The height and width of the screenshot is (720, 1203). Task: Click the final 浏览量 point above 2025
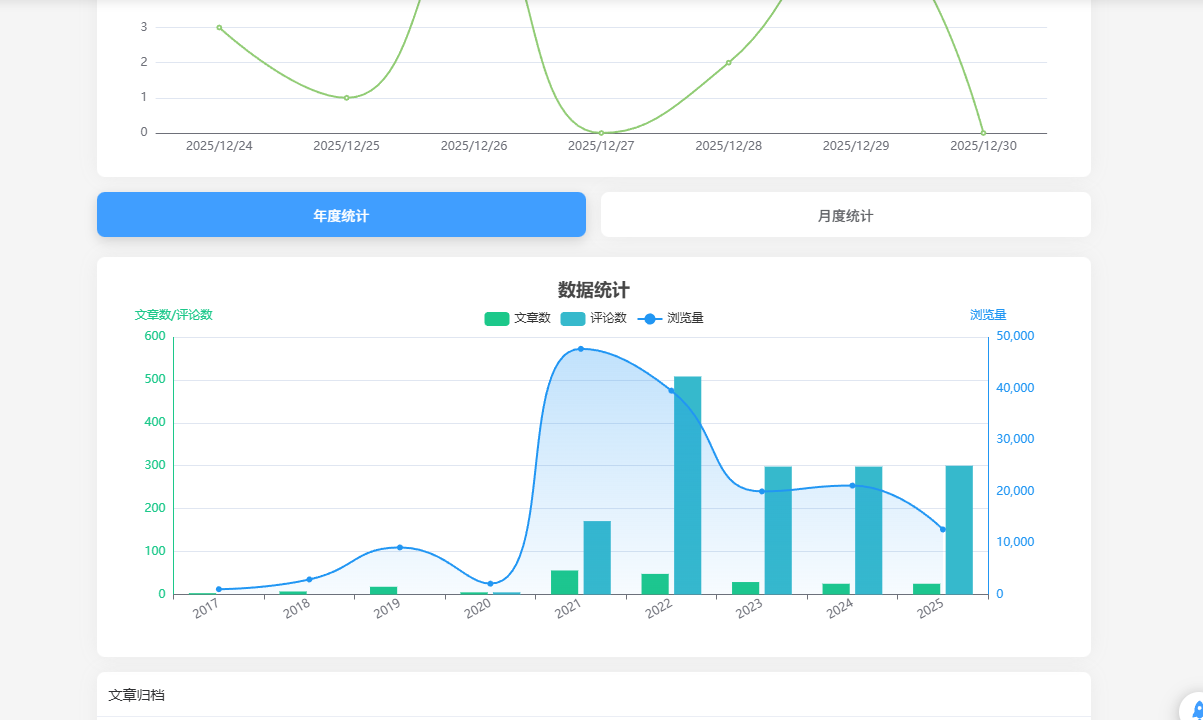(941, 529)
